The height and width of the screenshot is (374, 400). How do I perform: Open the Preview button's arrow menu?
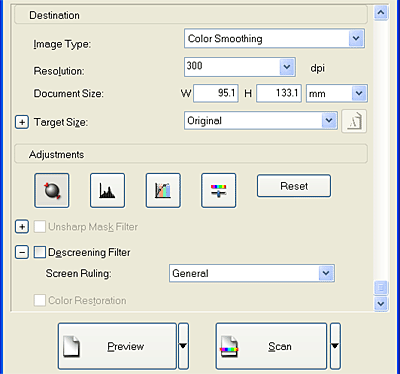(x=183, y=346)
